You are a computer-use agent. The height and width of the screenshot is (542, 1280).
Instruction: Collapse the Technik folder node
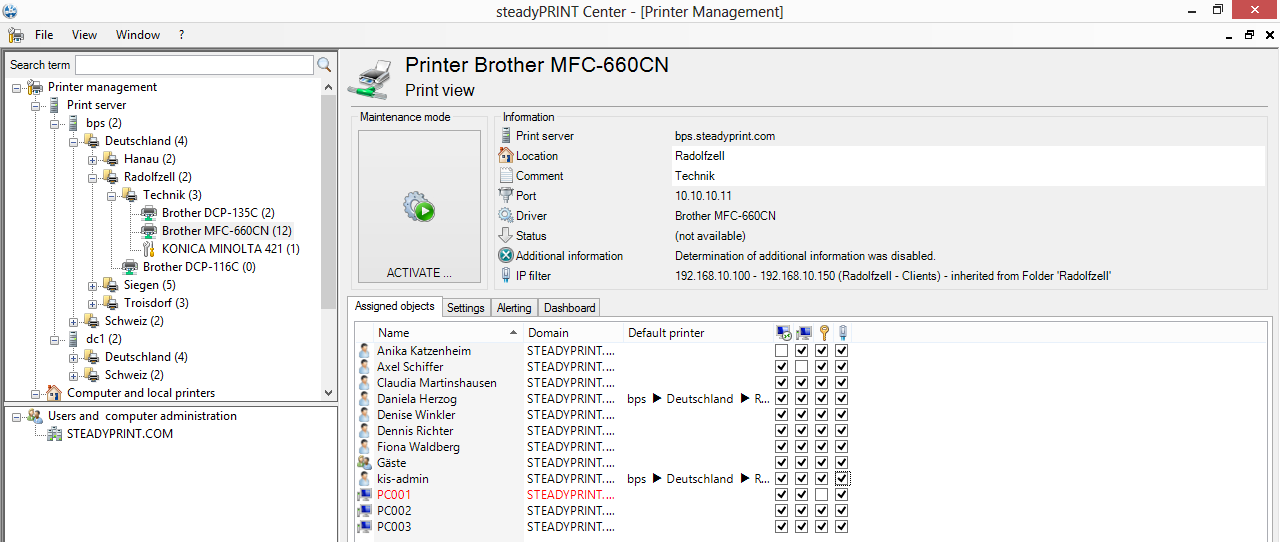111,195
